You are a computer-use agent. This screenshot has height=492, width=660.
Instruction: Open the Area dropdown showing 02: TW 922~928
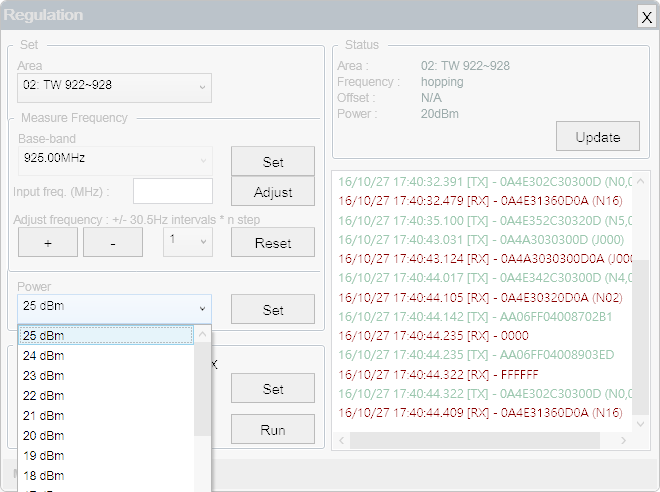coord(114,88)
